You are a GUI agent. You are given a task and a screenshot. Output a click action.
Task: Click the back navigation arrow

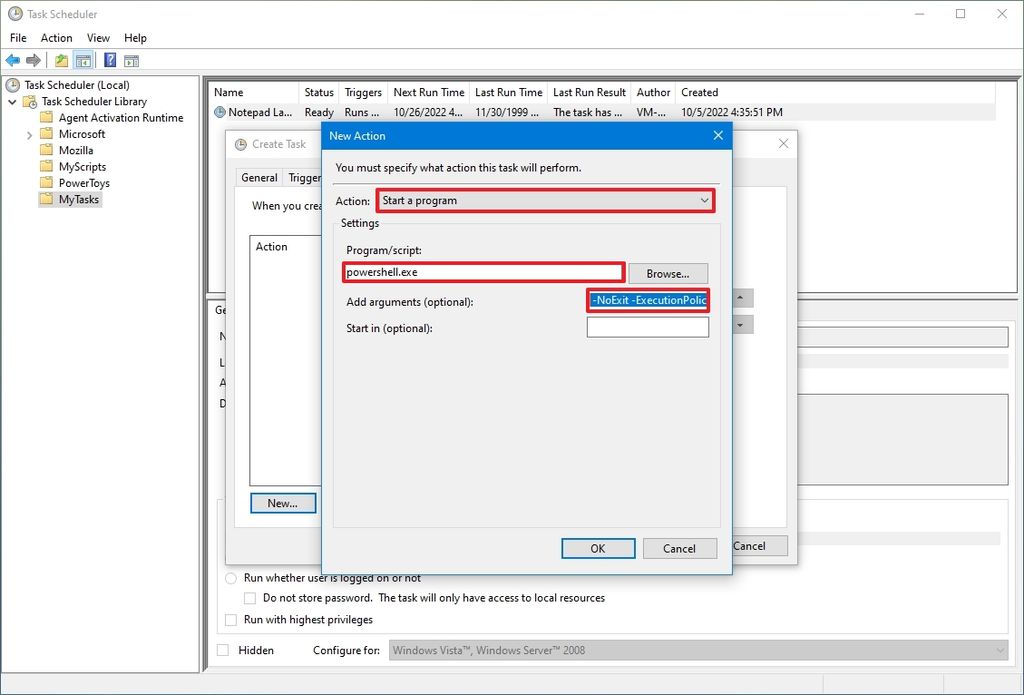tap(13, 60)
